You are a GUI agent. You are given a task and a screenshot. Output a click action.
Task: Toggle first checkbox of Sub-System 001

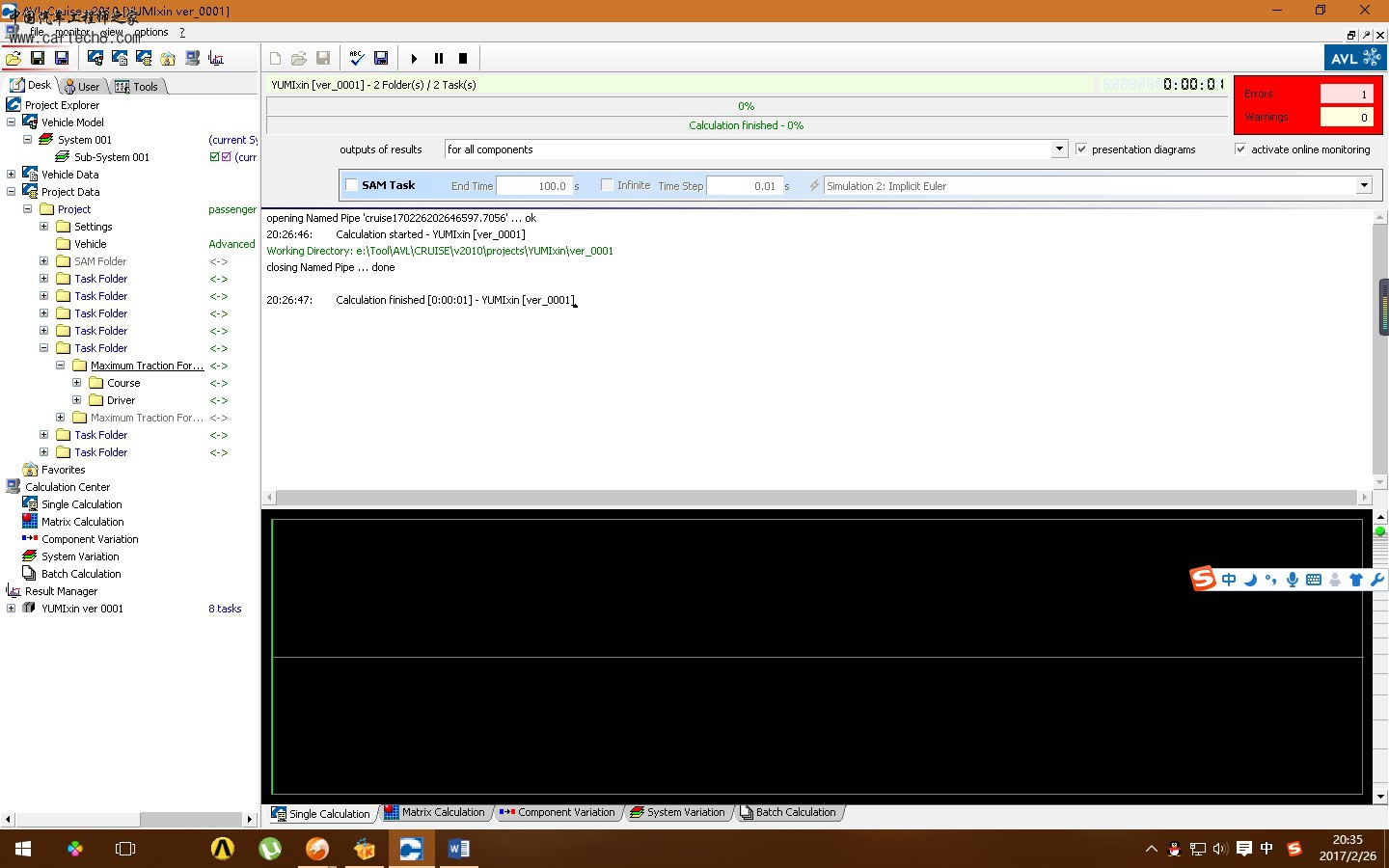click(215, 157)
